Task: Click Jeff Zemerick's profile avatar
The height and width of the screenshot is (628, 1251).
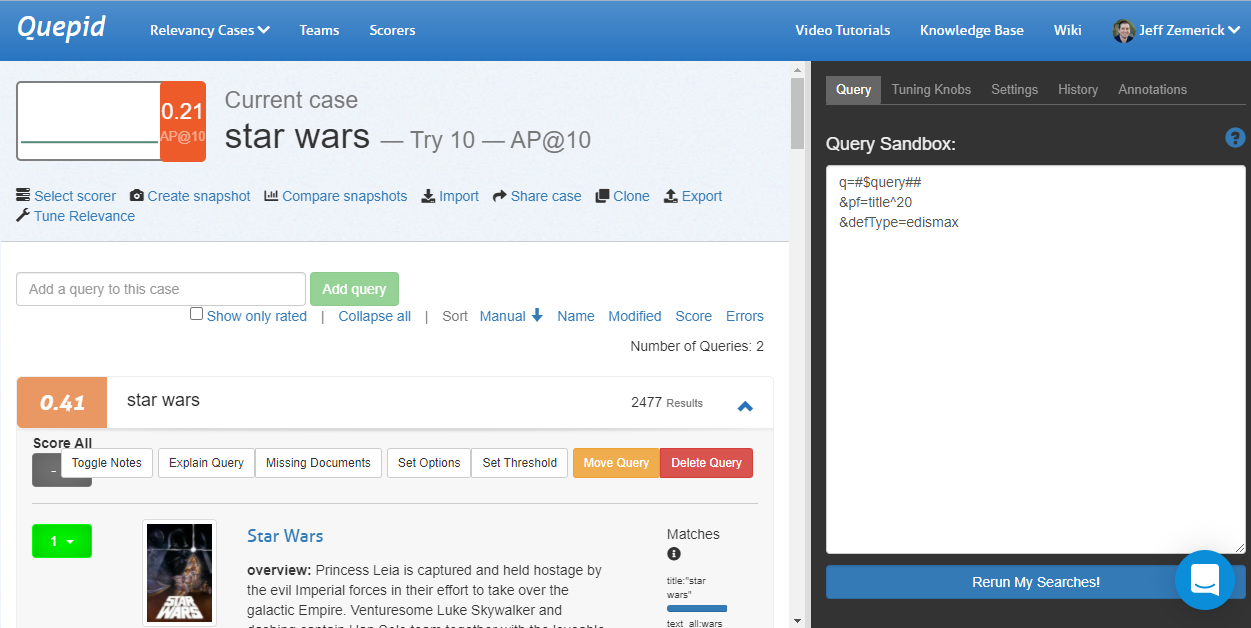Action: click(x=1123, y=30)
